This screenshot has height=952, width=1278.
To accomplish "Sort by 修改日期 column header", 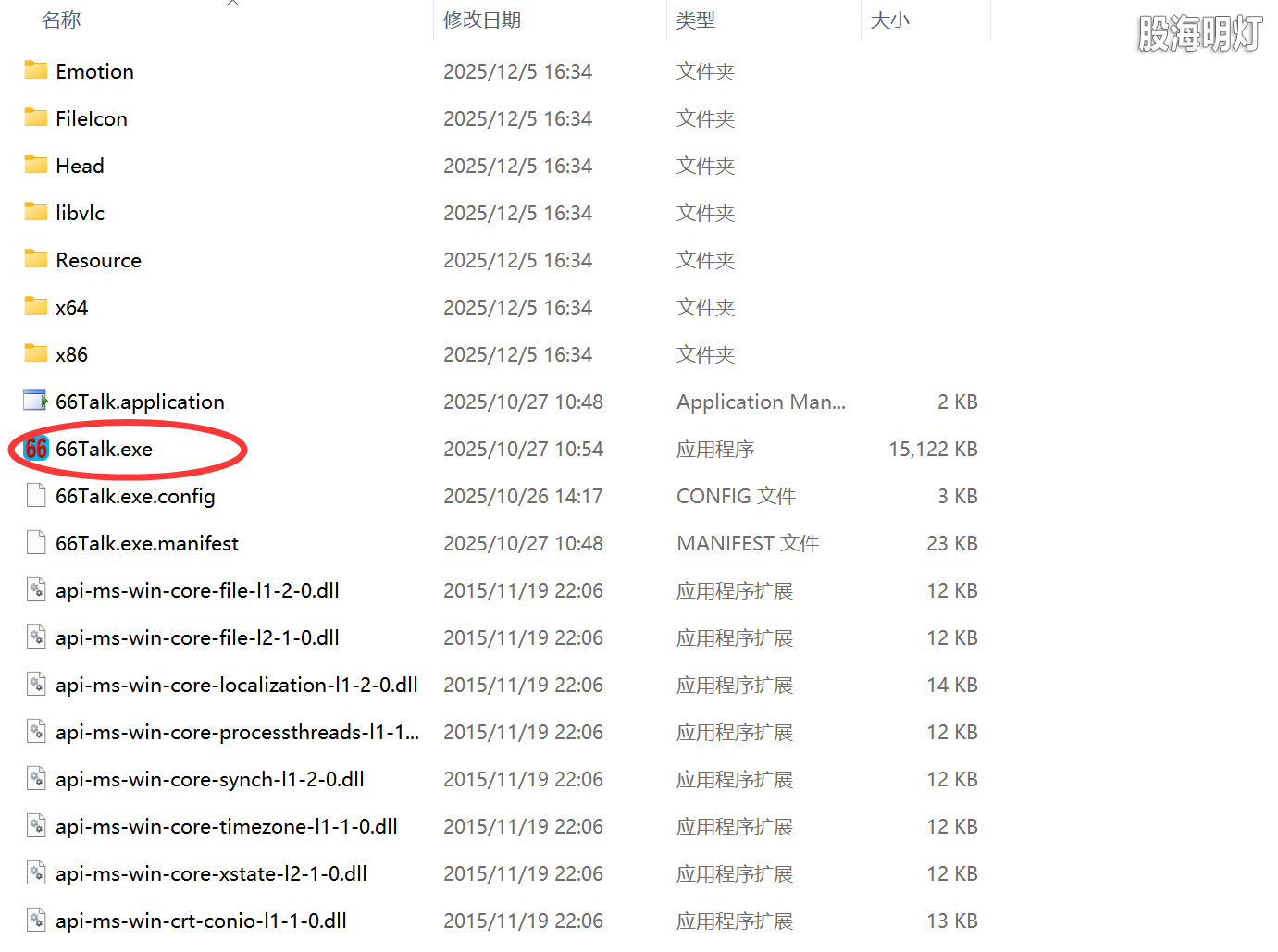I will click(x=481, y=20).
